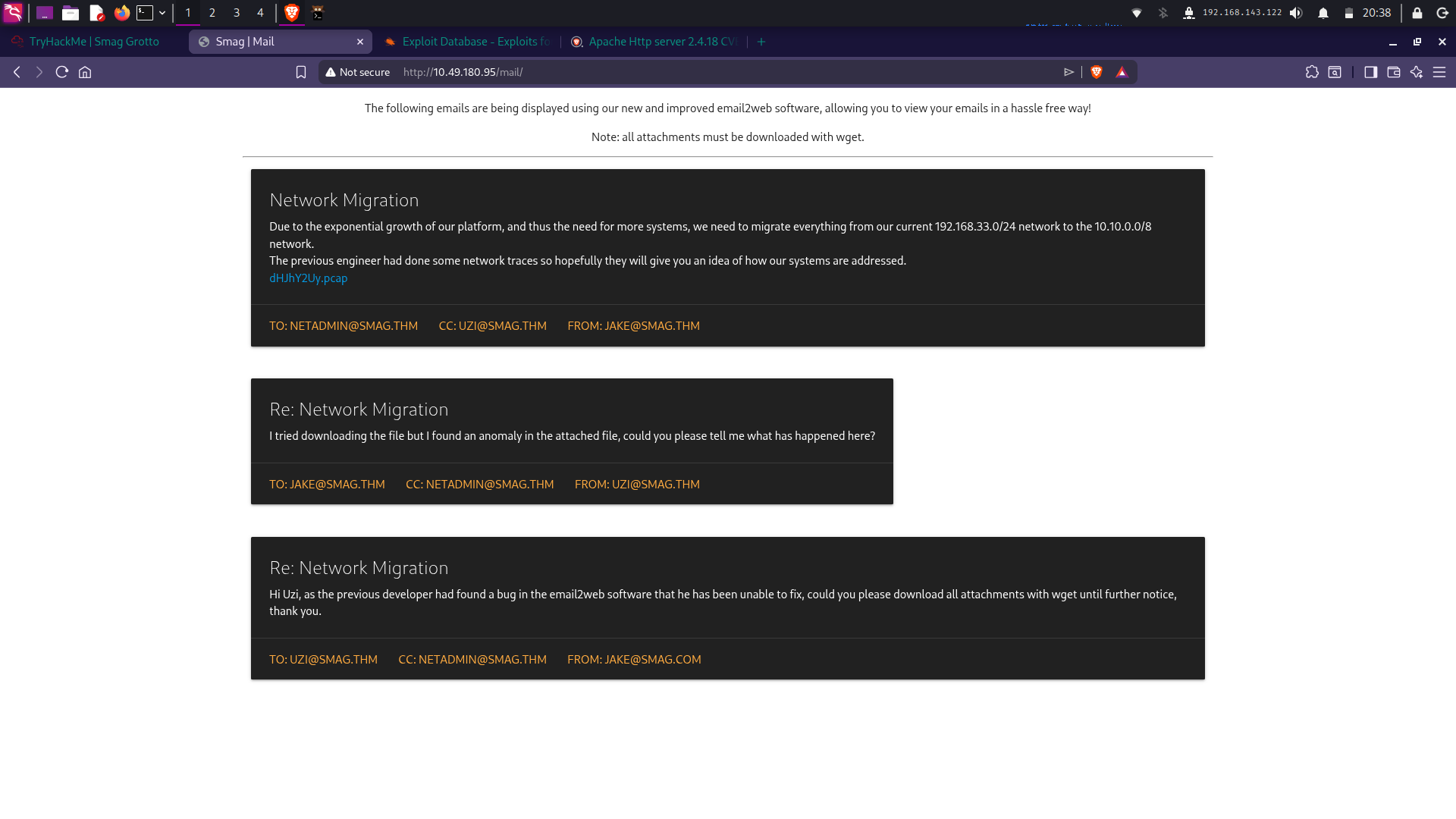Viewport: 1456px width, 819px height.
Task: Bookmark the current mail page
Action: pyautogui.click(x=301, y=72)
